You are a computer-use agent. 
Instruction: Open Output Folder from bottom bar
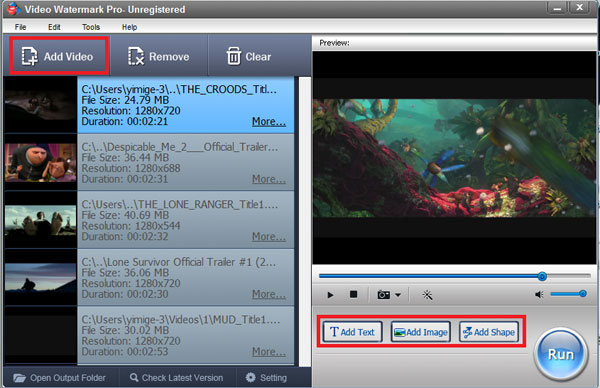[59, 378]
